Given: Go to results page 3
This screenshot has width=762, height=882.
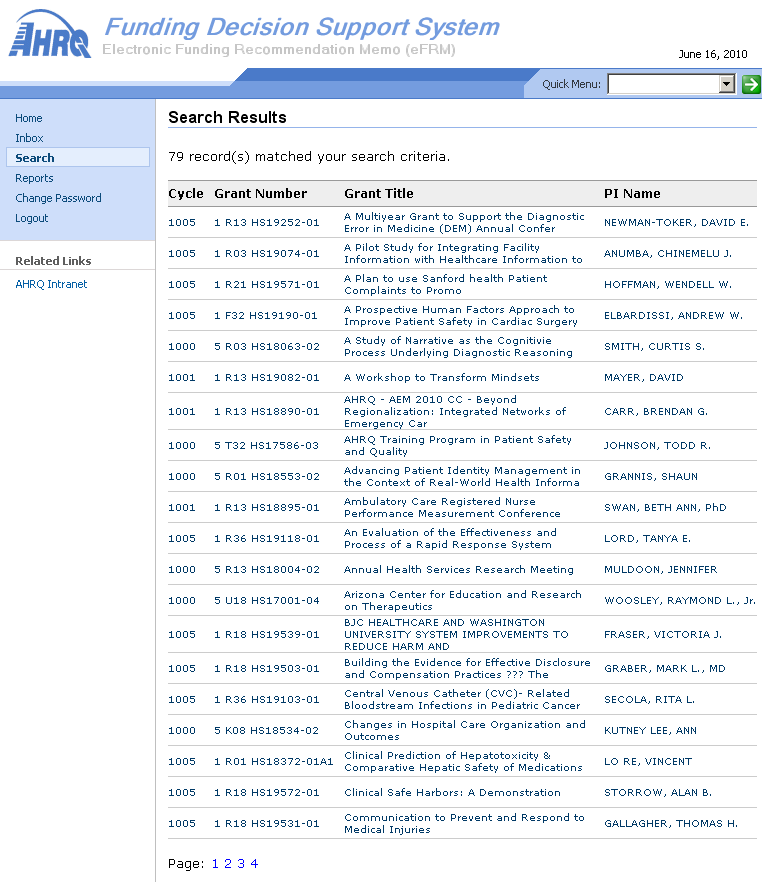Looking at the screenshot, I should point(241,863).
